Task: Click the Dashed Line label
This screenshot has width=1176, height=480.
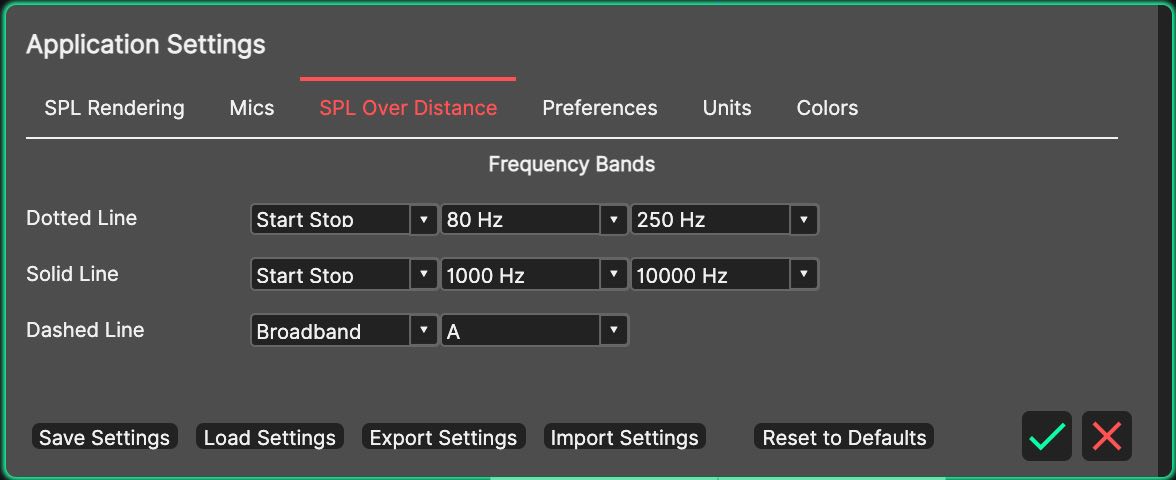Action: point(85,330)
